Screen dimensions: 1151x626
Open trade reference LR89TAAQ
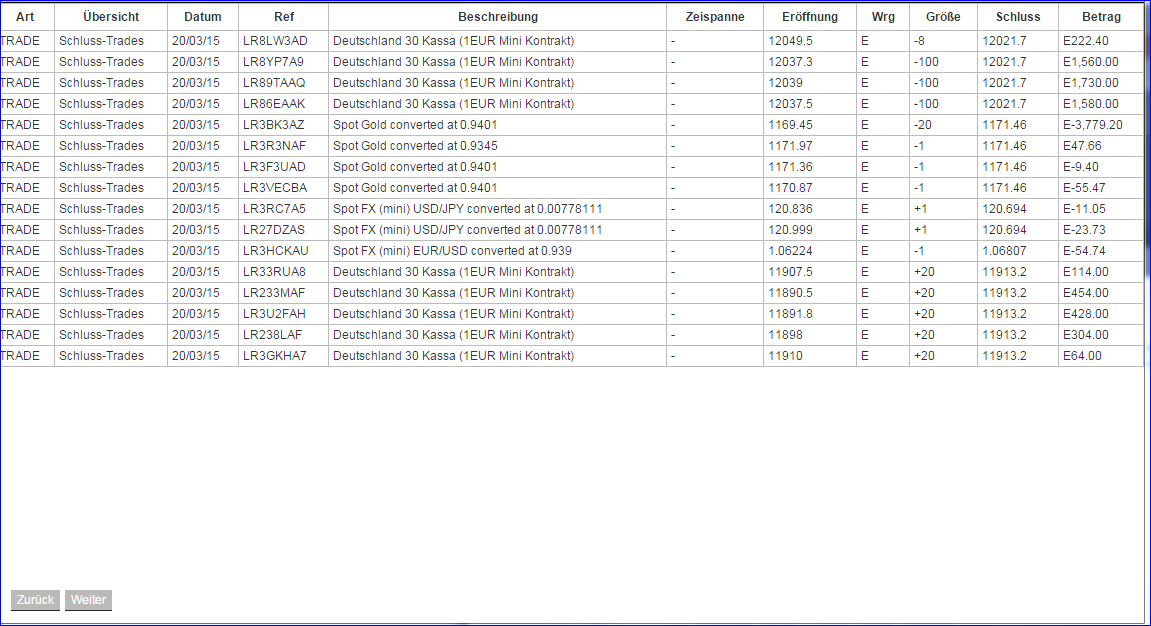click(x=284, y=82)
